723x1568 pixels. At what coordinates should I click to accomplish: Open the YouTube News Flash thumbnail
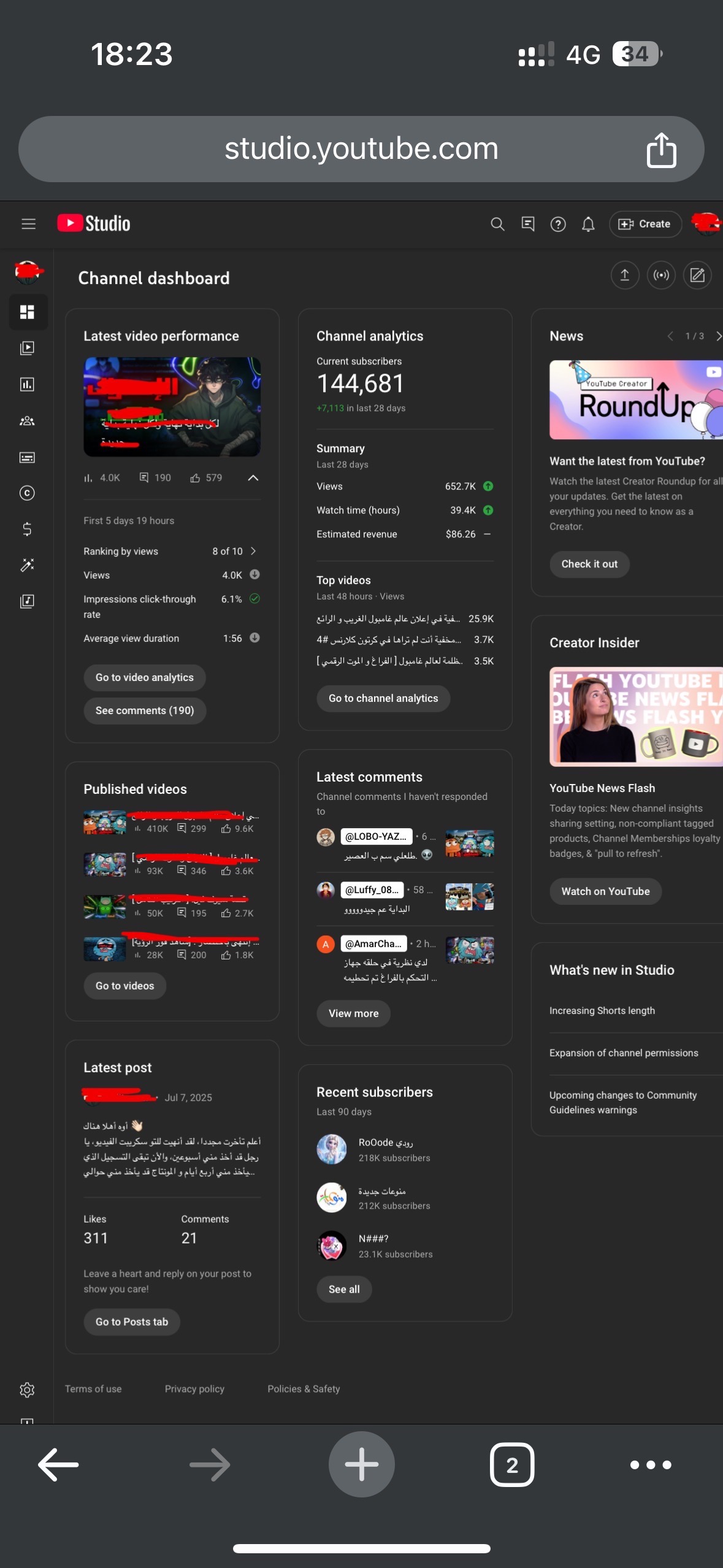coord(636,717)
